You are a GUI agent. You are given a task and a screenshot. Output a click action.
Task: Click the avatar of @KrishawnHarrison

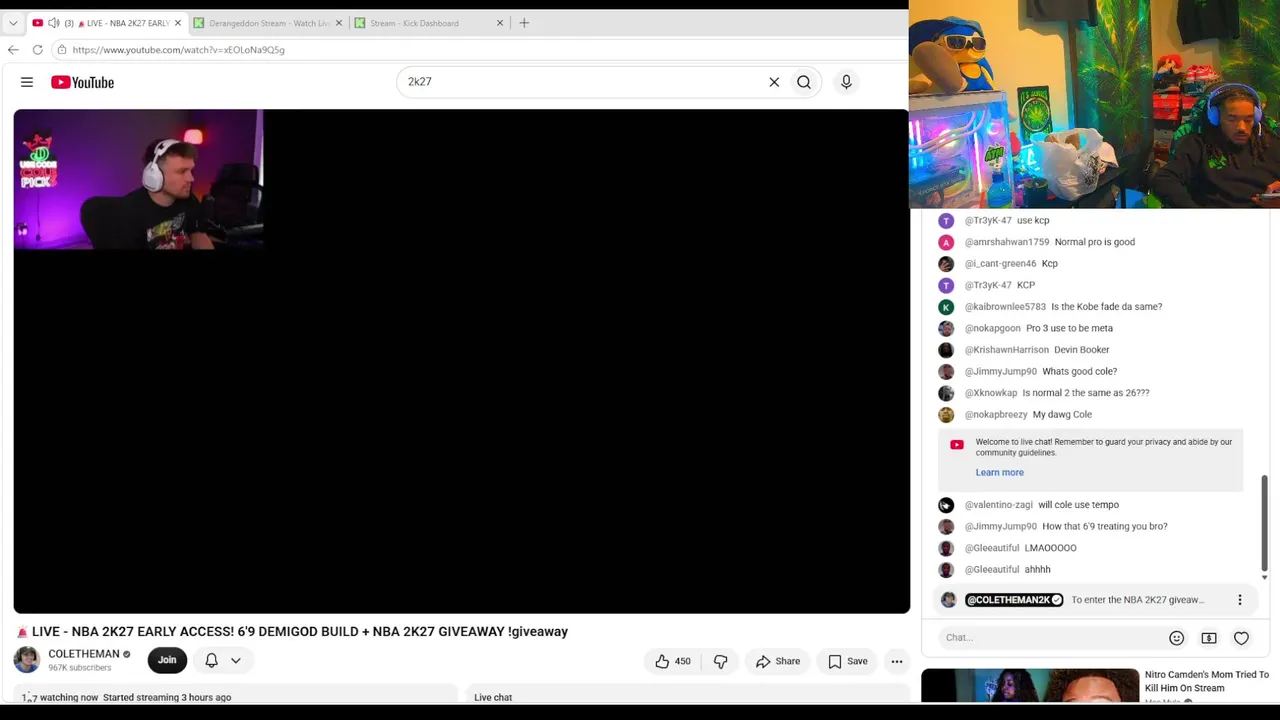tap(946, 350)
